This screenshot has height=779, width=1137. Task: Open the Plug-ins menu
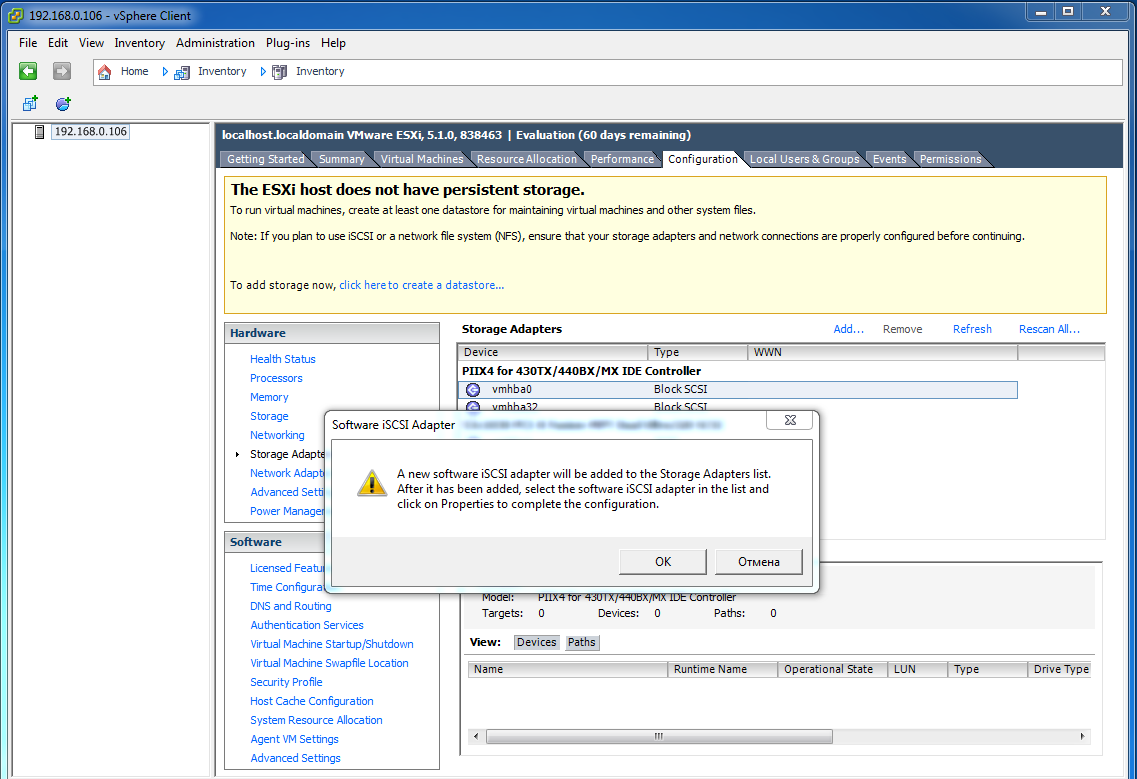pyautogui.click(x=288, y=43)
